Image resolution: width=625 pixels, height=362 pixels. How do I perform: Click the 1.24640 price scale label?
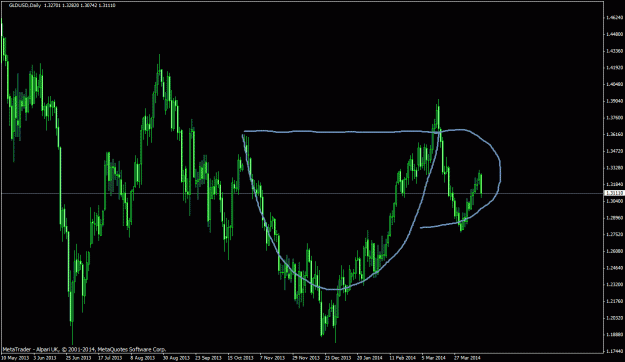[x=614, y=268]
